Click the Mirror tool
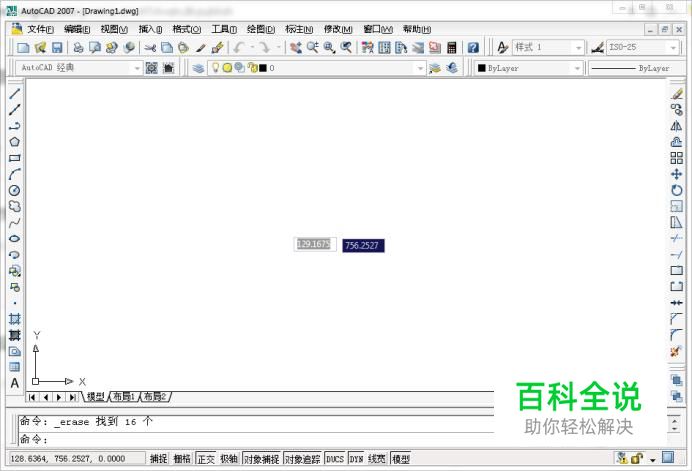 click(677, 126)
